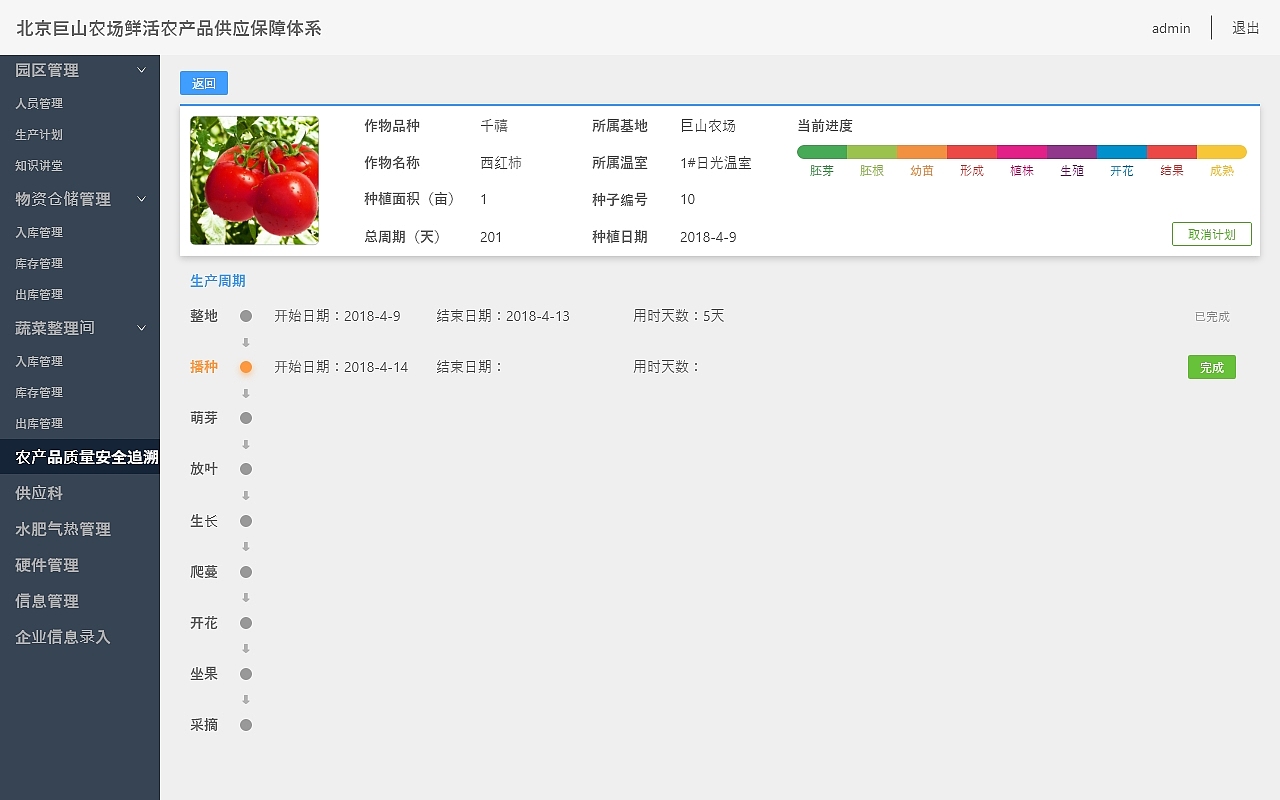Open the 硬件管理 menu

pyautogui.click(x=47, y=565)
